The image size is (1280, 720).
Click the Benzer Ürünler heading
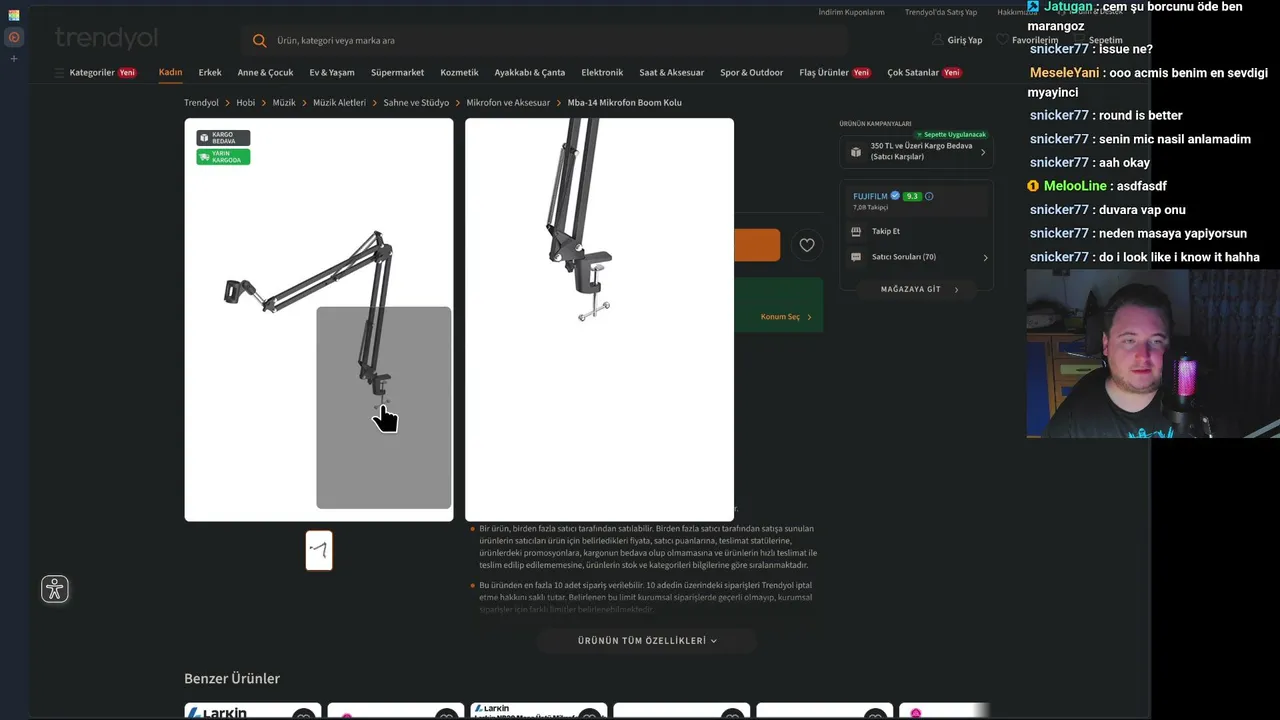coord(232,679)
